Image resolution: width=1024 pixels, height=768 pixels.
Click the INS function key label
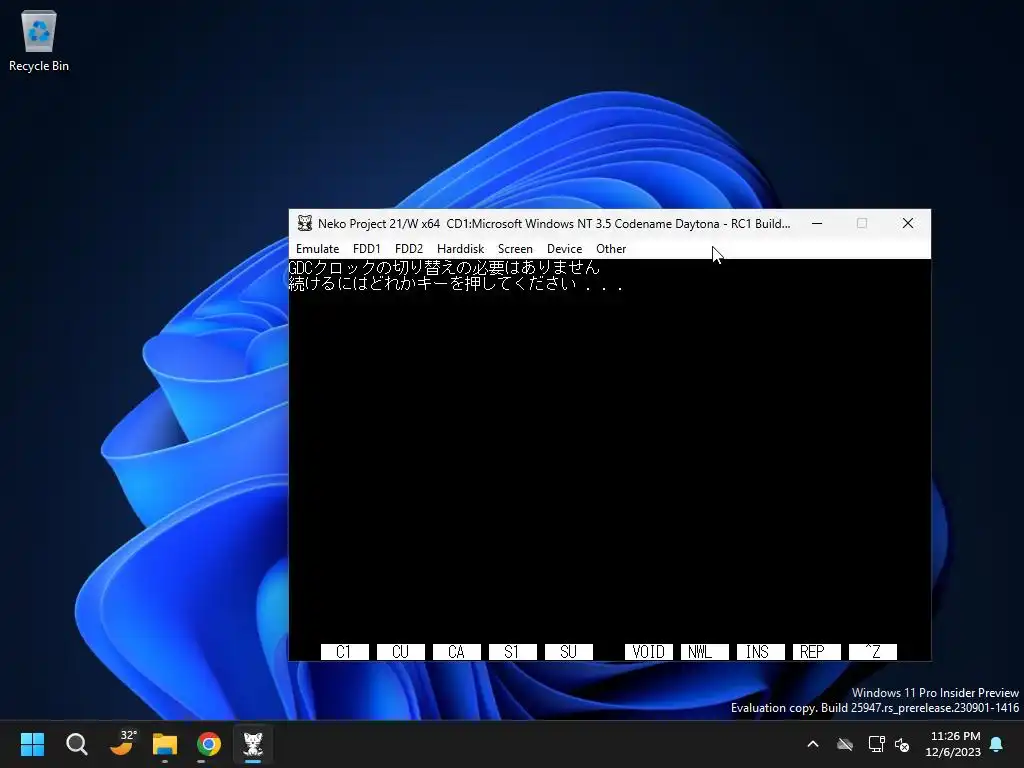coord(761,652)
